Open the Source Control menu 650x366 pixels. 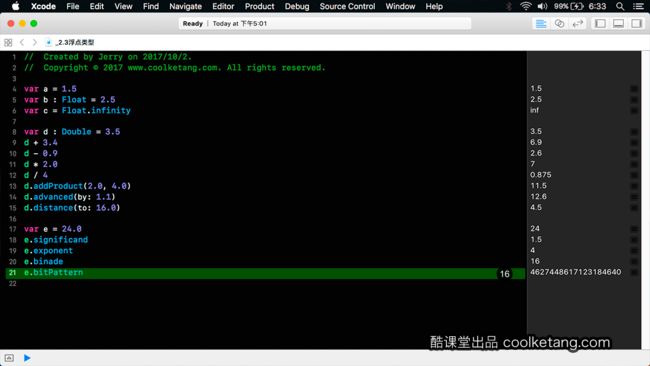click(347, 6)
